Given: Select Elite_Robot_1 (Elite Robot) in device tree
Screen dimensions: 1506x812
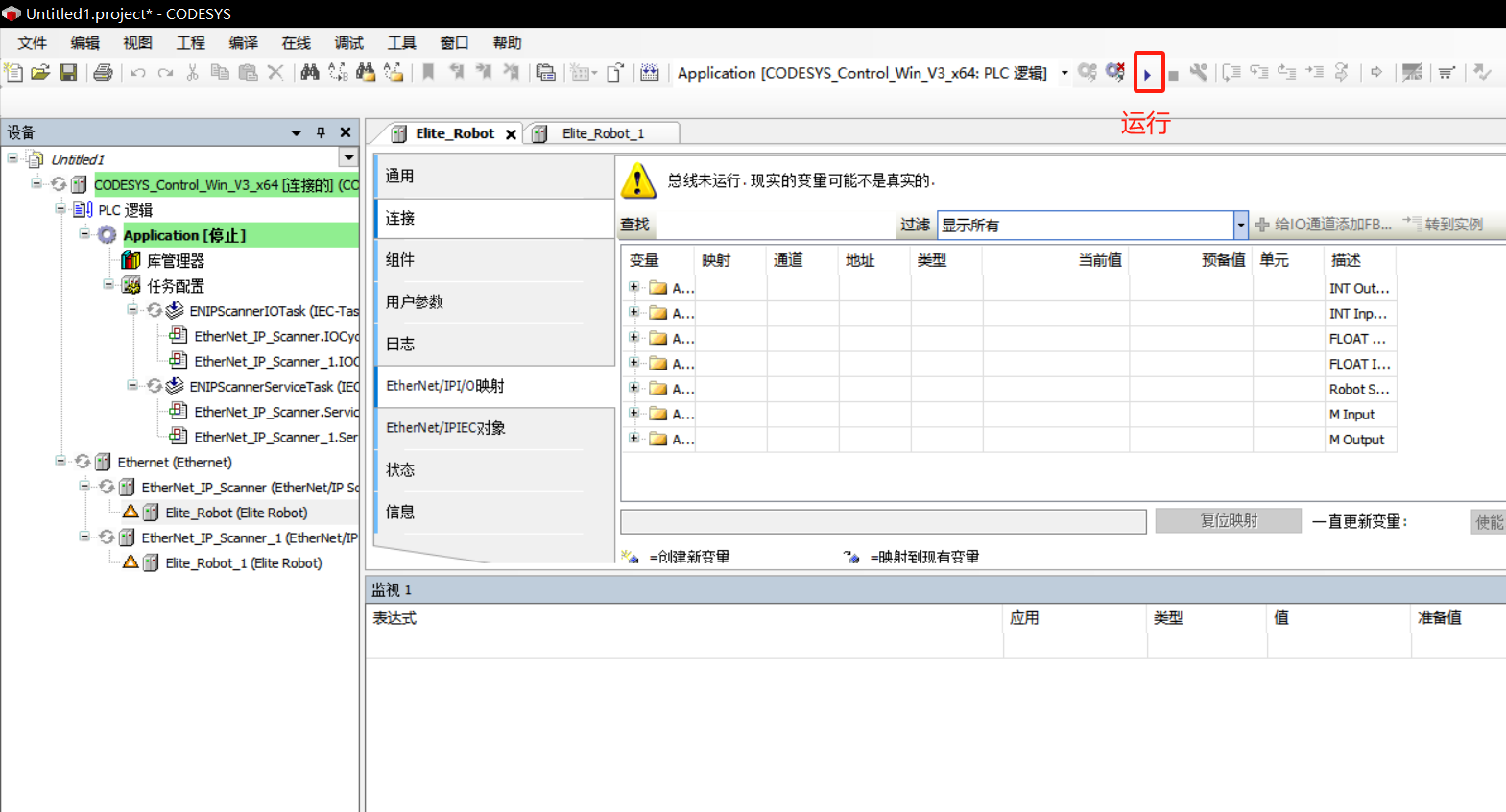Looking at the screenshot, I should click(243, 563).
